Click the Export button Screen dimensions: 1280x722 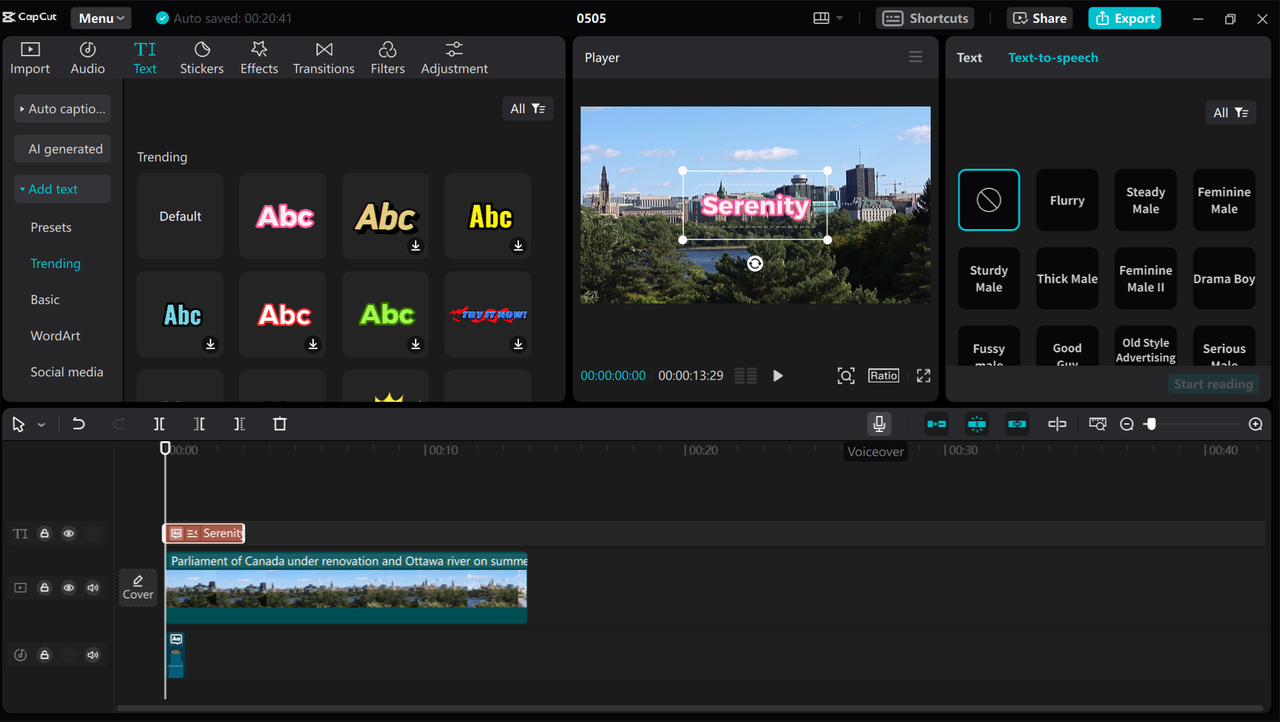[x=1124, y=18]
